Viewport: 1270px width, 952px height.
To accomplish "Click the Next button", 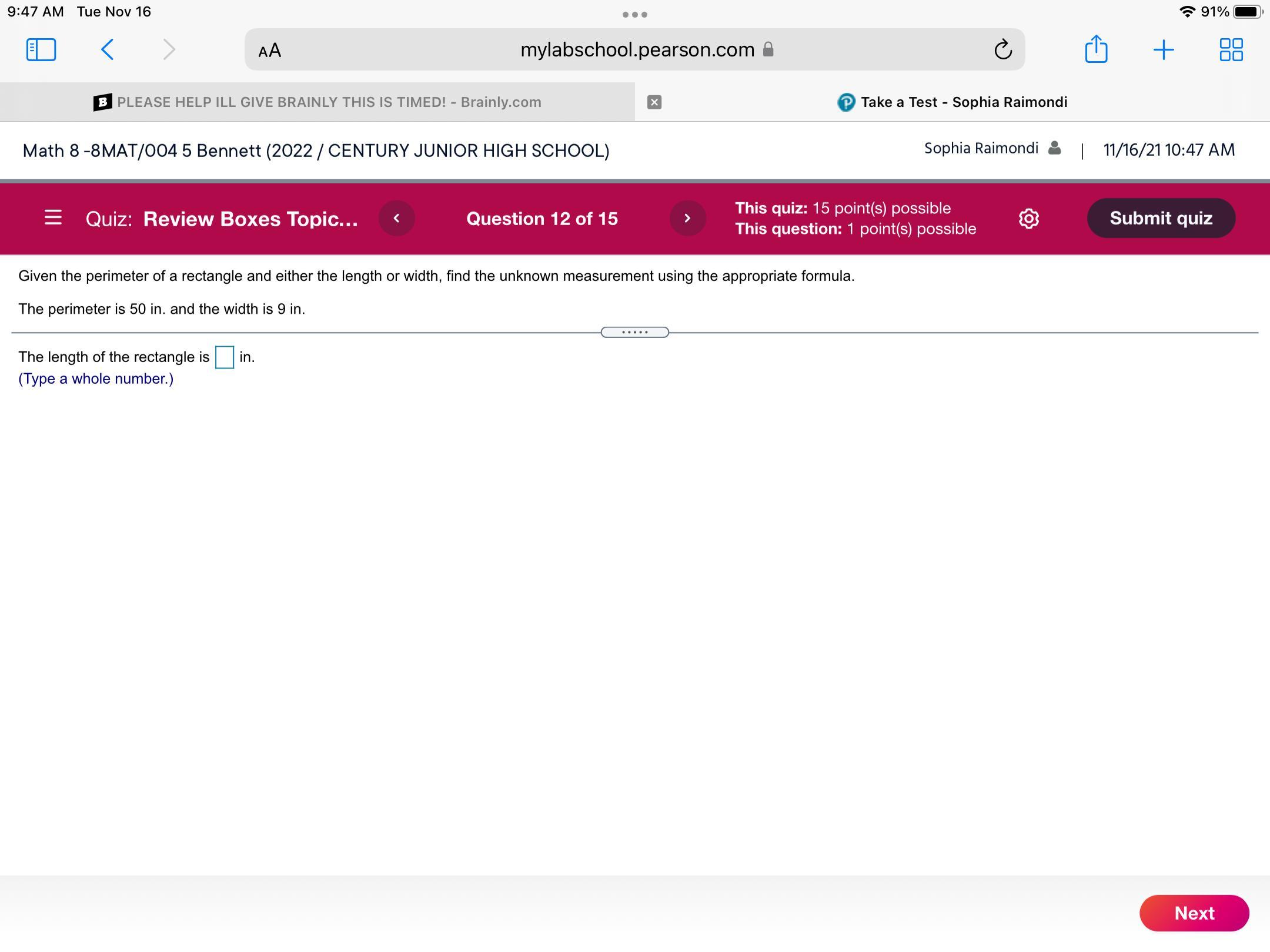I will point(1194,913).
